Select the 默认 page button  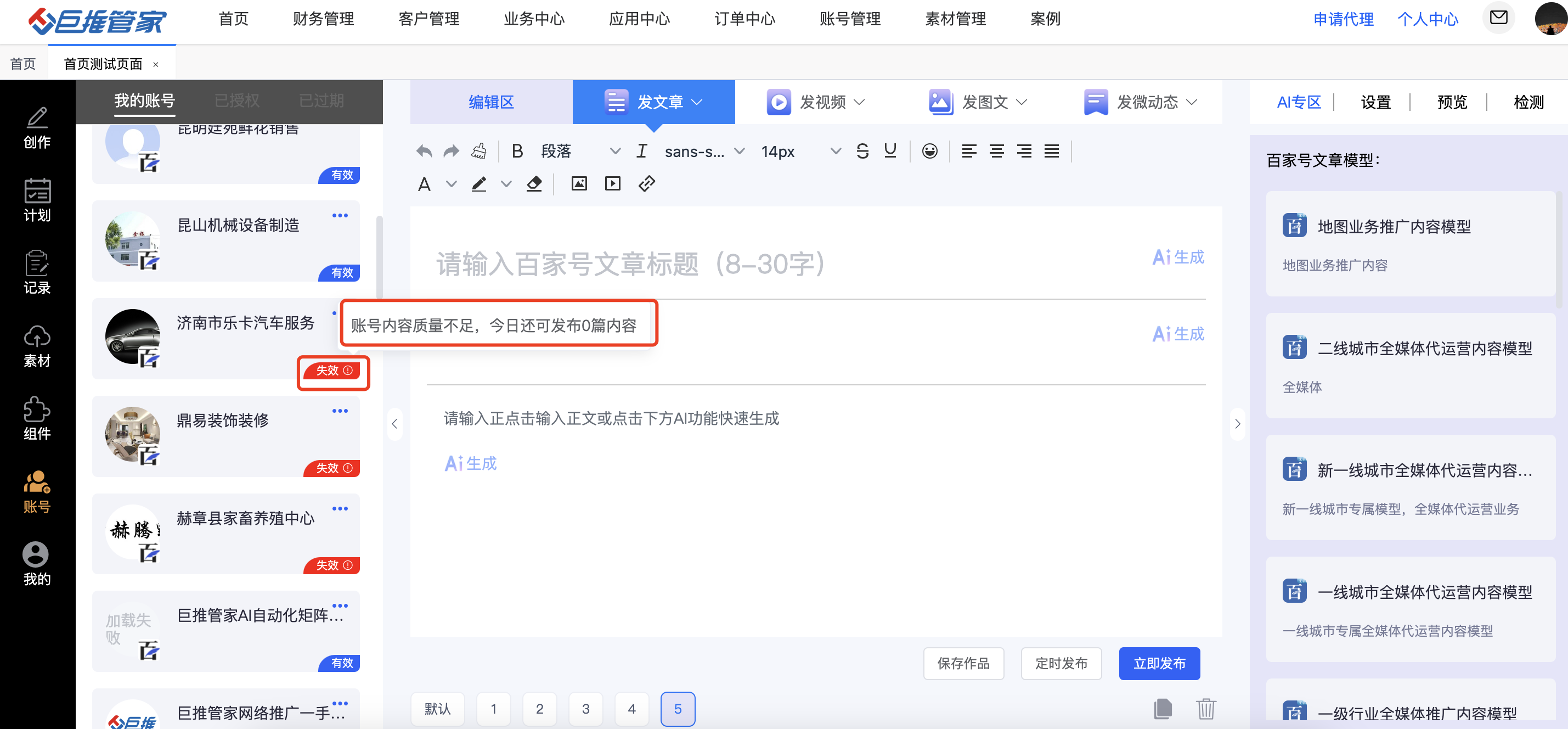438,709
